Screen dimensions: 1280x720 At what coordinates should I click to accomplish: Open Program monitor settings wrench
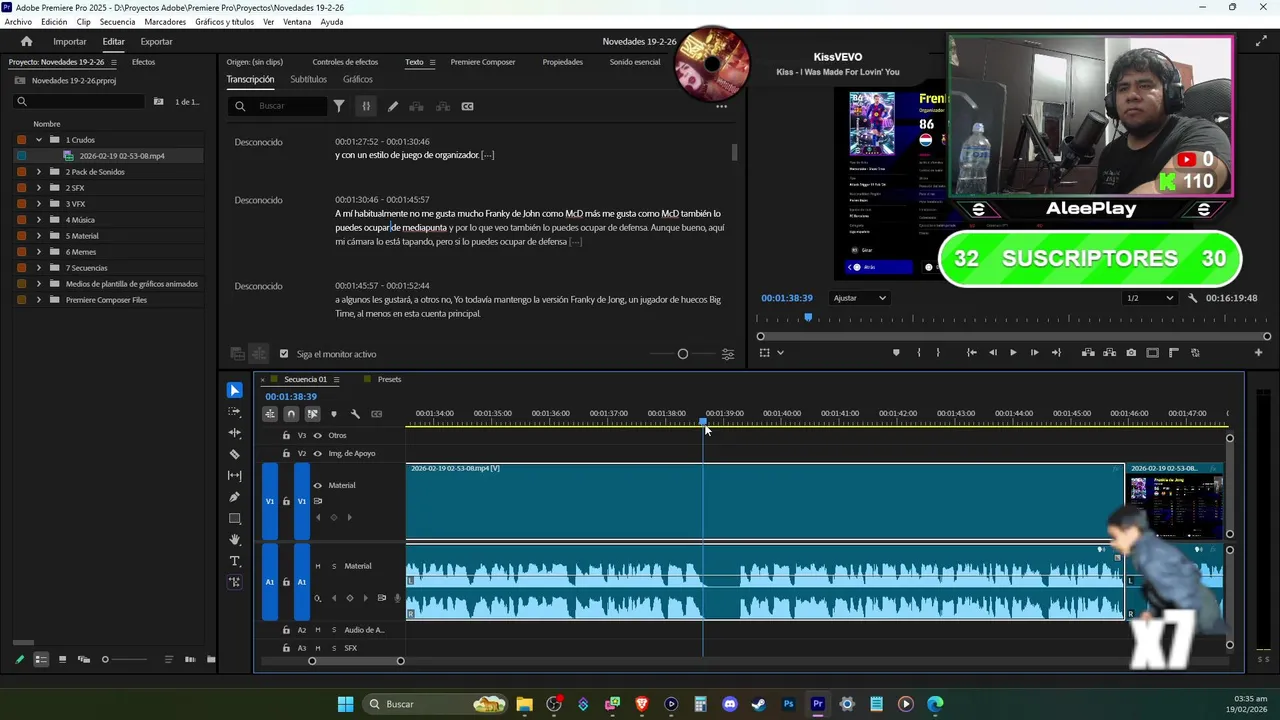click(x=1192, y=298)
